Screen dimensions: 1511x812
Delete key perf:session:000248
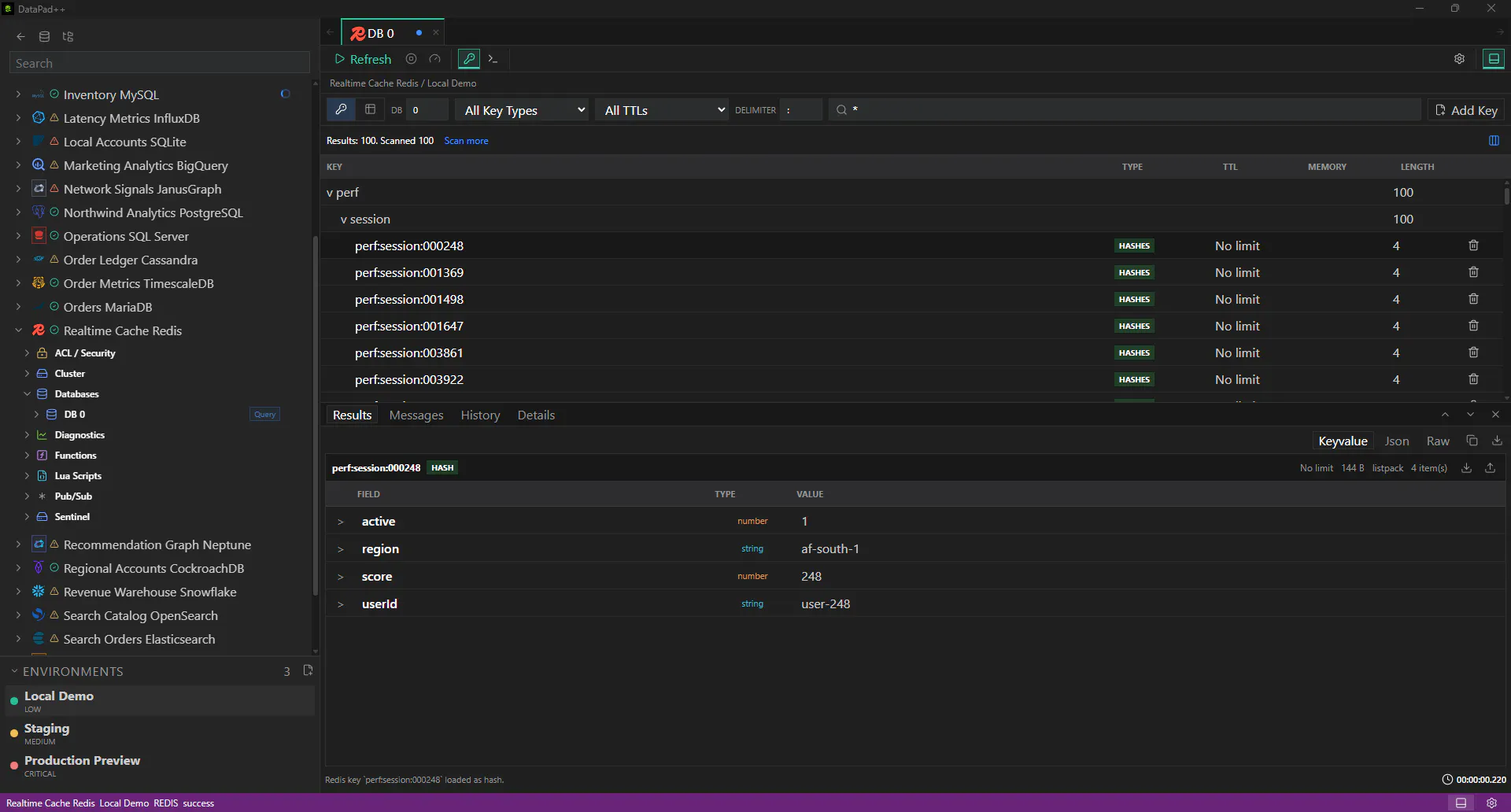point(1473,245)
